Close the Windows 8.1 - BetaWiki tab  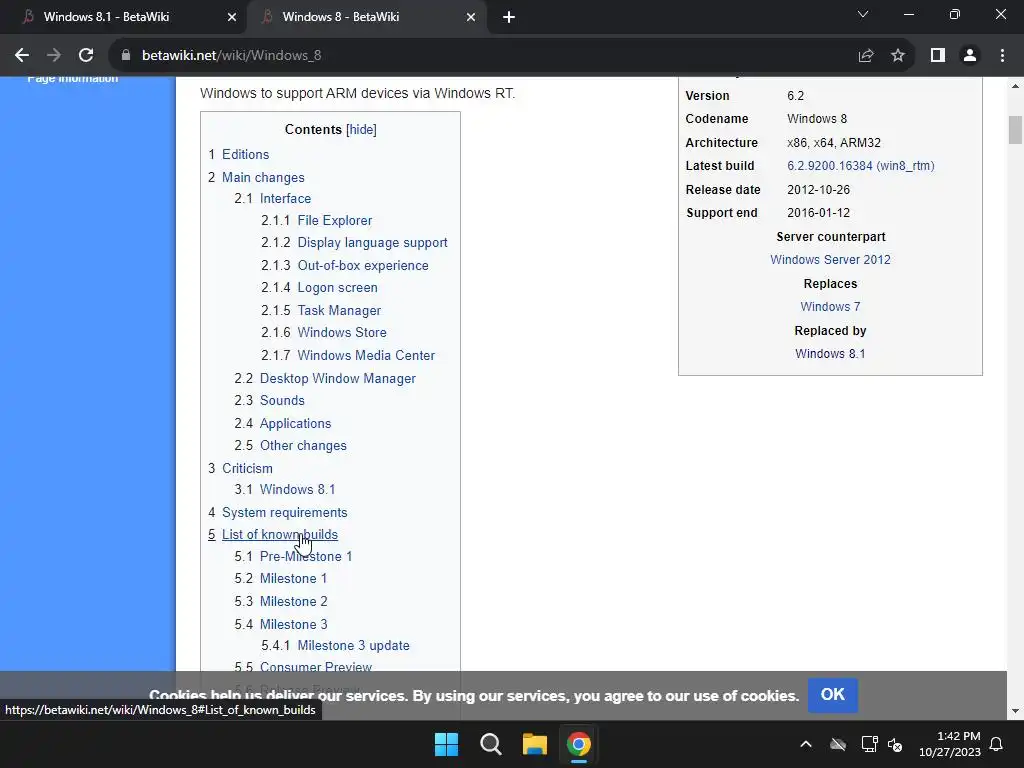click(232, 17)
